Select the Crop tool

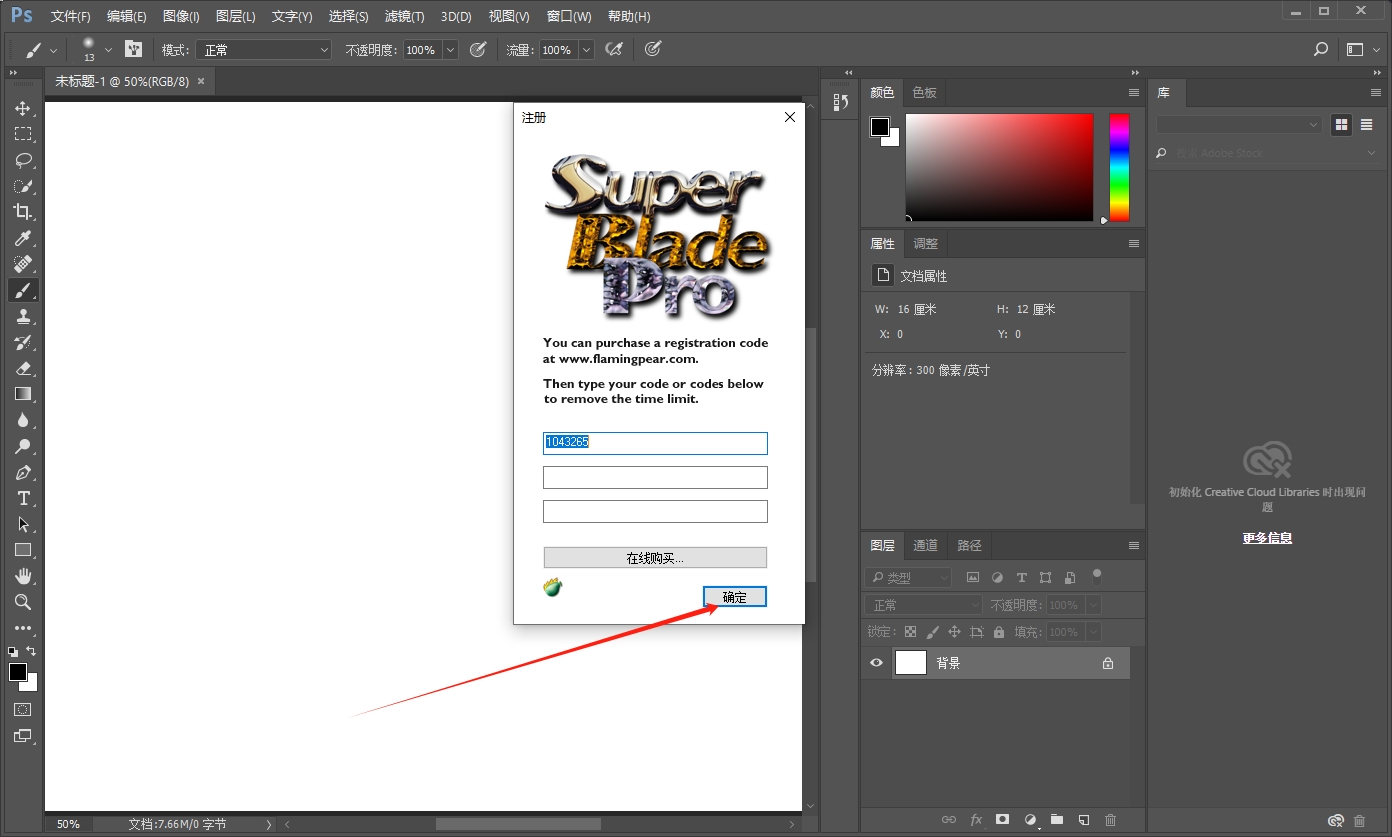[22, 212]
